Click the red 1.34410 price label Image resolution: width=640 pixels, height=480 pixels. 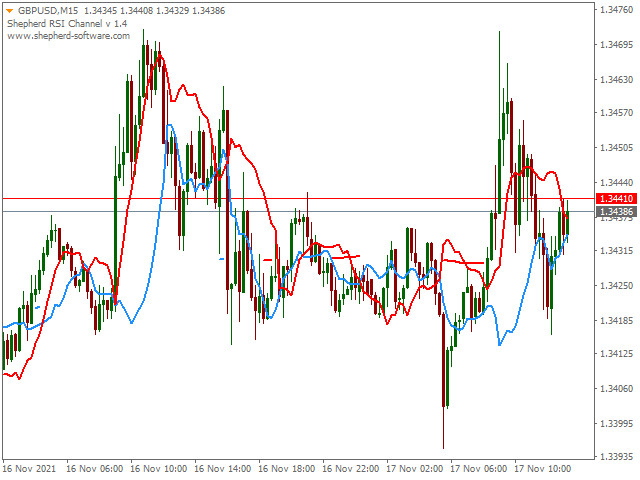(616, 199)
